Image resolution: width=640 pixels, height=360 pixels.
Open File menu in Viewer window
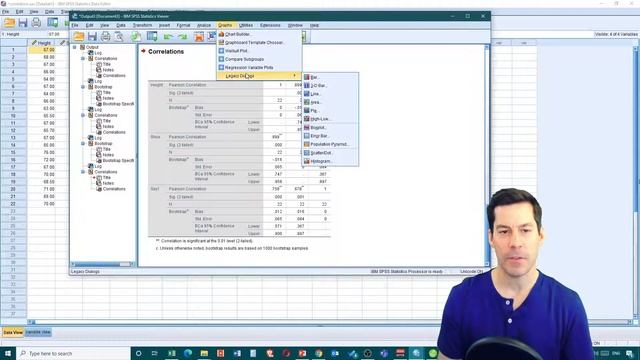point(75,25)
